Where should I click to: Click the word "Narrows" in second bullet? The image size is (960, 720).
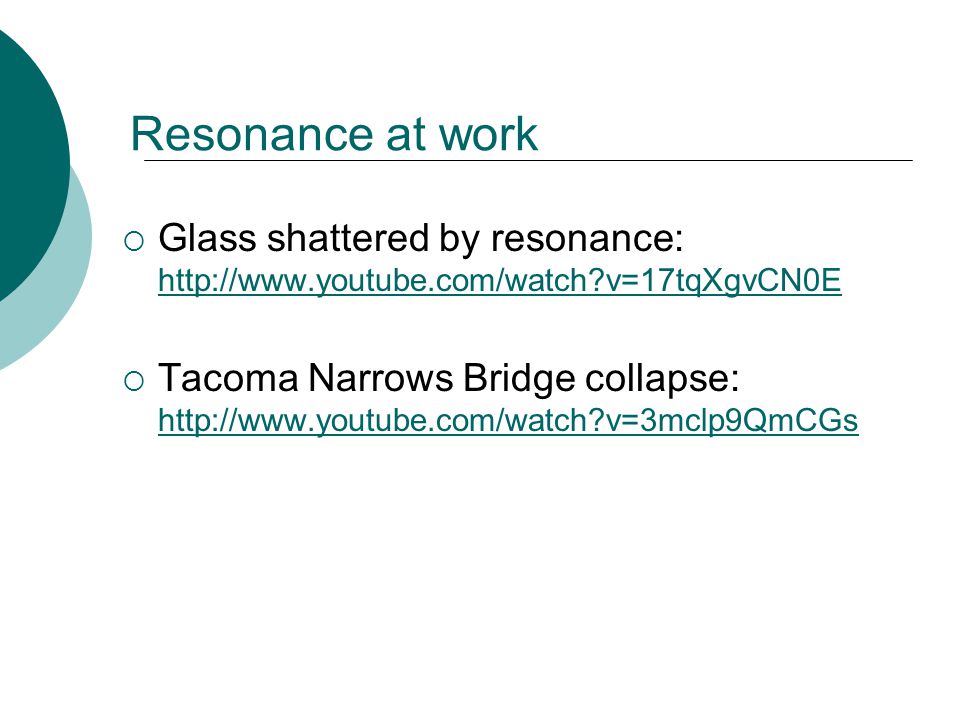point(380,378)
